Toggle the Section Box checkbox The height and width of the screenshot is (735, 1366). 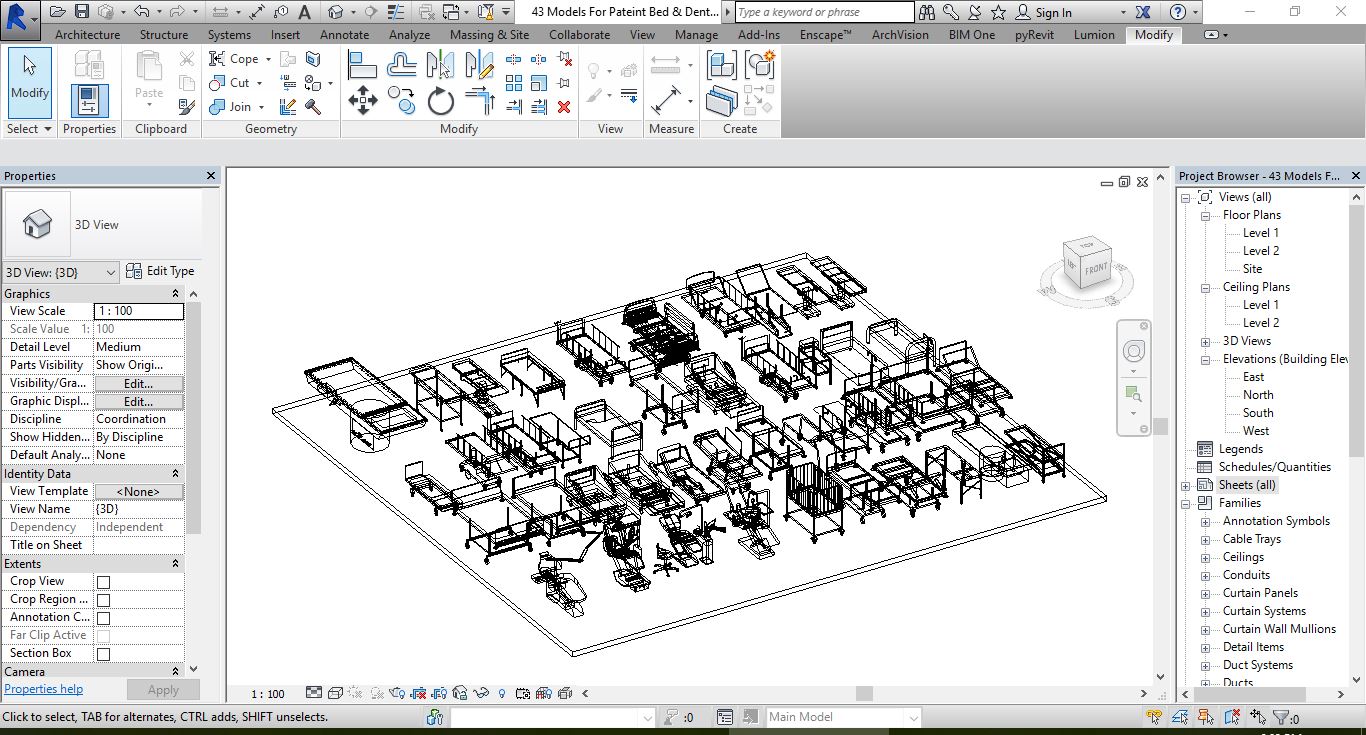pyautogui.click(x=103, y=654)
